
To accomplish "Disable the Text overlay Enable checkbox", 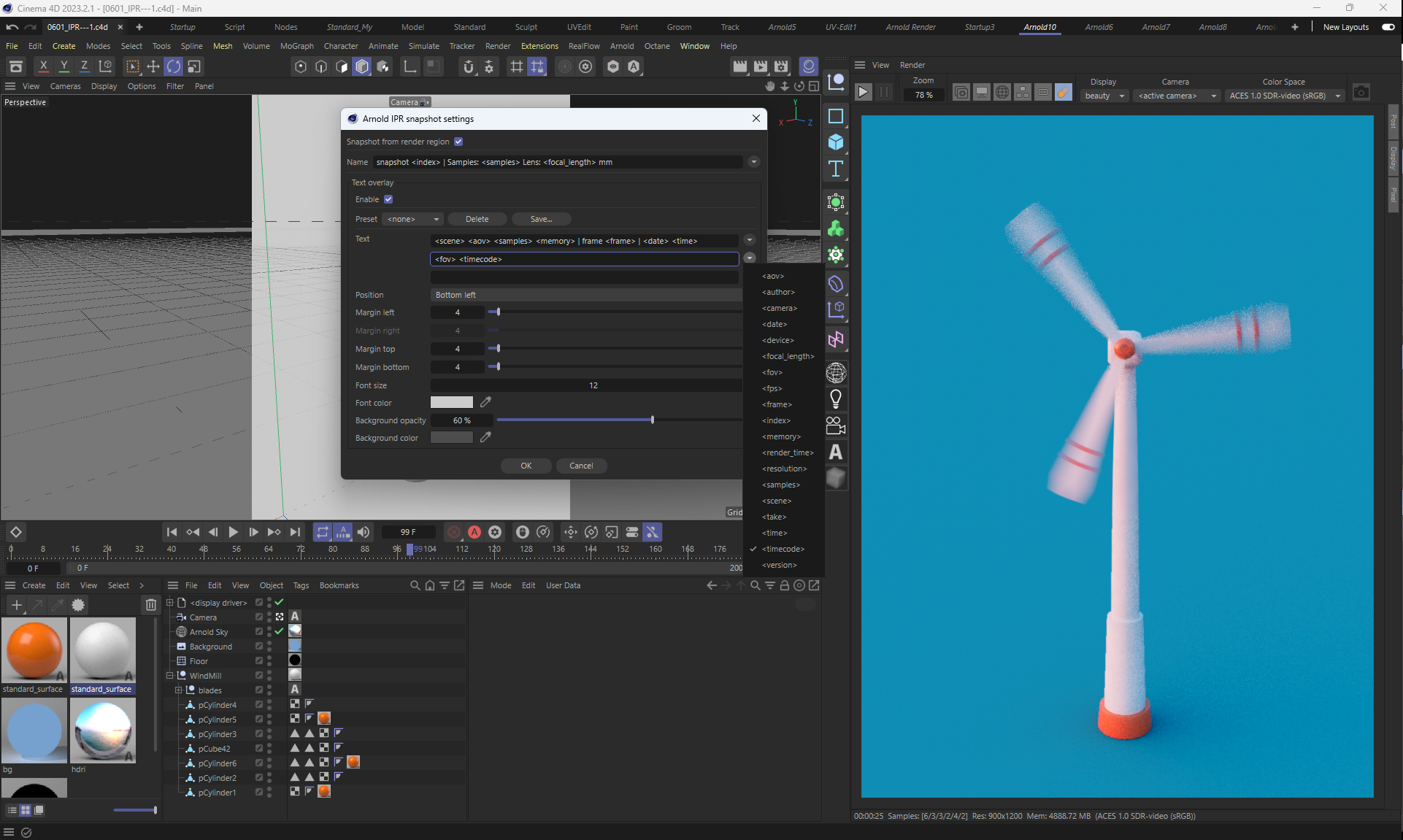I will (x=388, y=199).
